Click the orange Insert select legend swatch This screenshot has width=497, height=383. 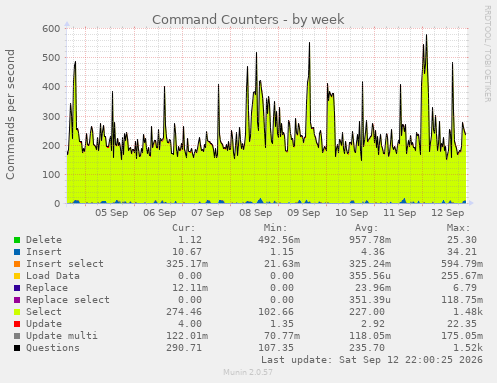coord(17,264)
